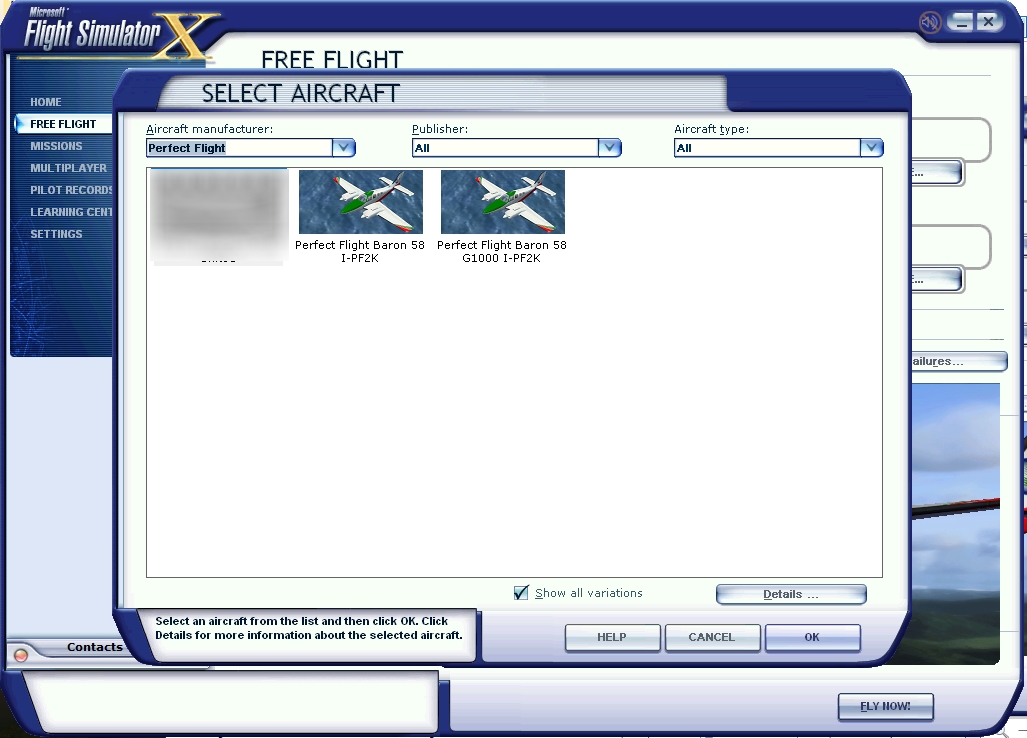This screenshot has width=1027, height=738.
Task: Go to HOME in the sidebar
Action: pyautogui.click(x=46, y=102)
